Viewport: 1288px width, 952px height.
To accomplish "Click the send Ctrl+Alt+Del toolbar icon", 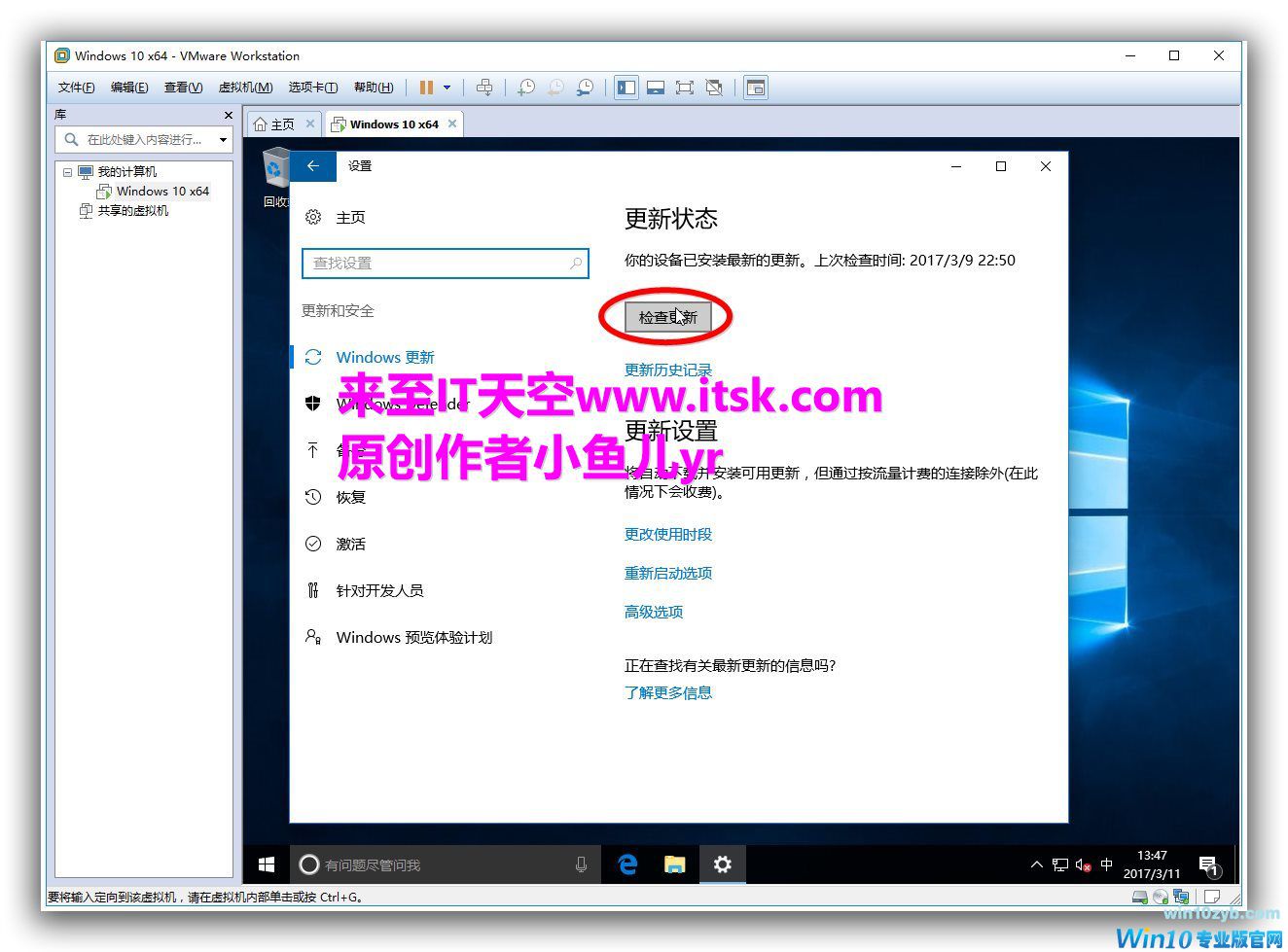I will click(484, 88).
